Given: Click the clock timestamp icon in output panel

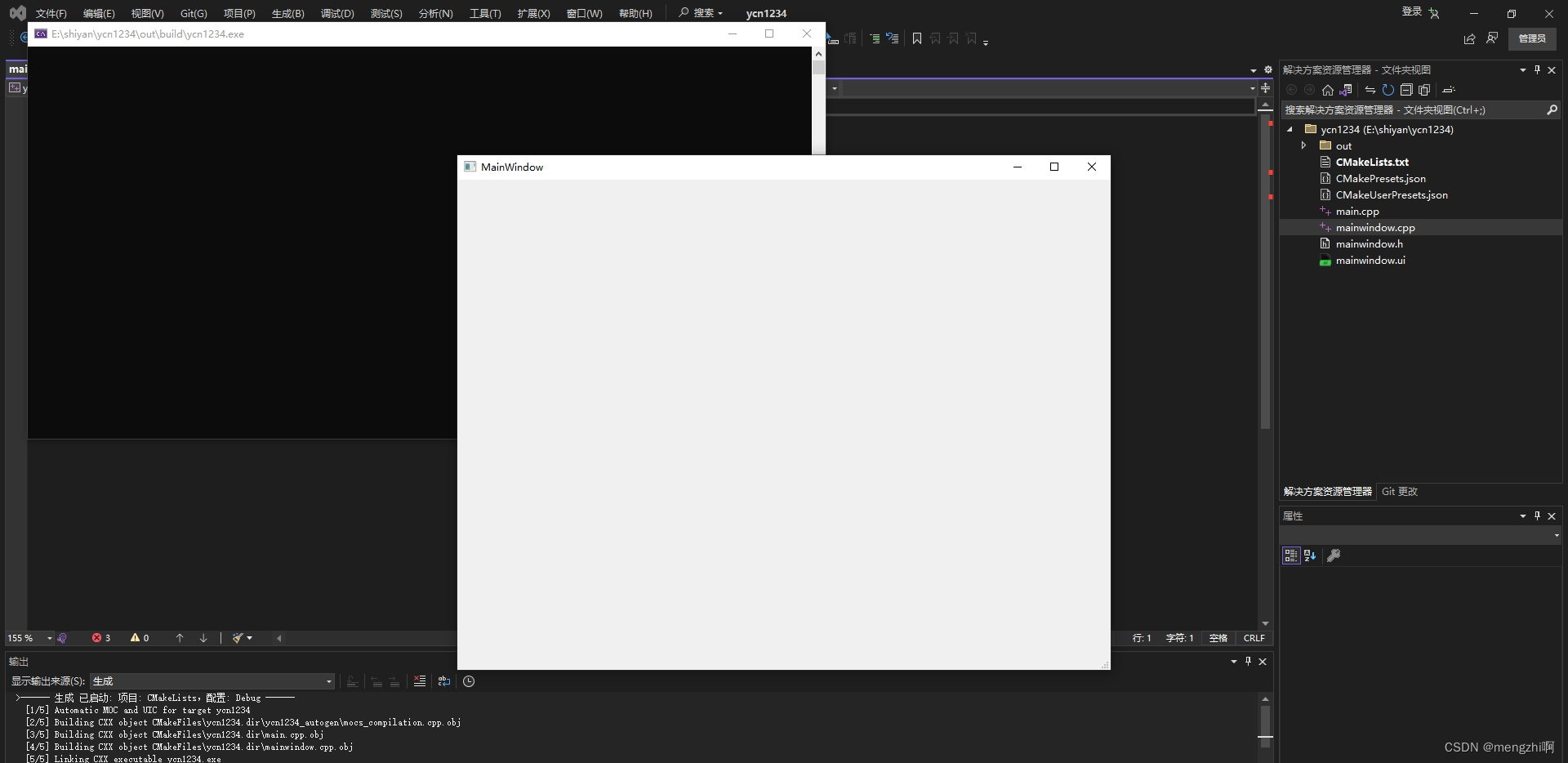Looking at the screenshot, I should point(469,680).
